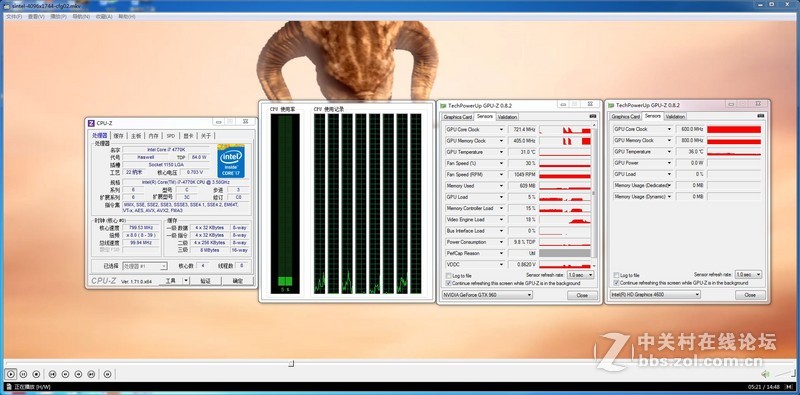Screen dimensions: 800x395
Task: Click the screenshot camera icon in the HD 4600 GPU-Z
Action: [761, 116]
